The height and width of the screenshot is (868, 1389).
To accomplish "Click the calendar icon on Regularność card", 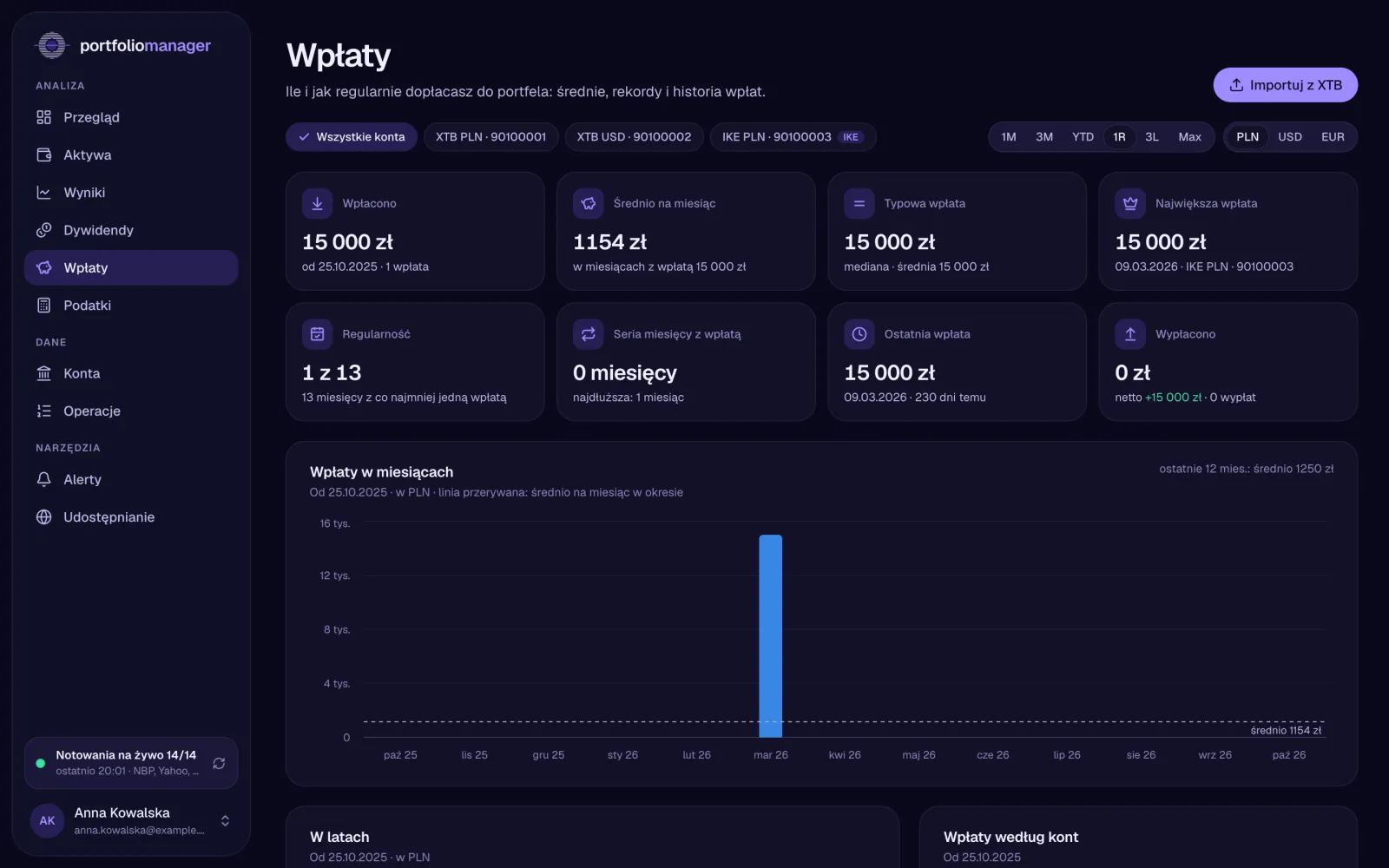I will pos(317,334).
